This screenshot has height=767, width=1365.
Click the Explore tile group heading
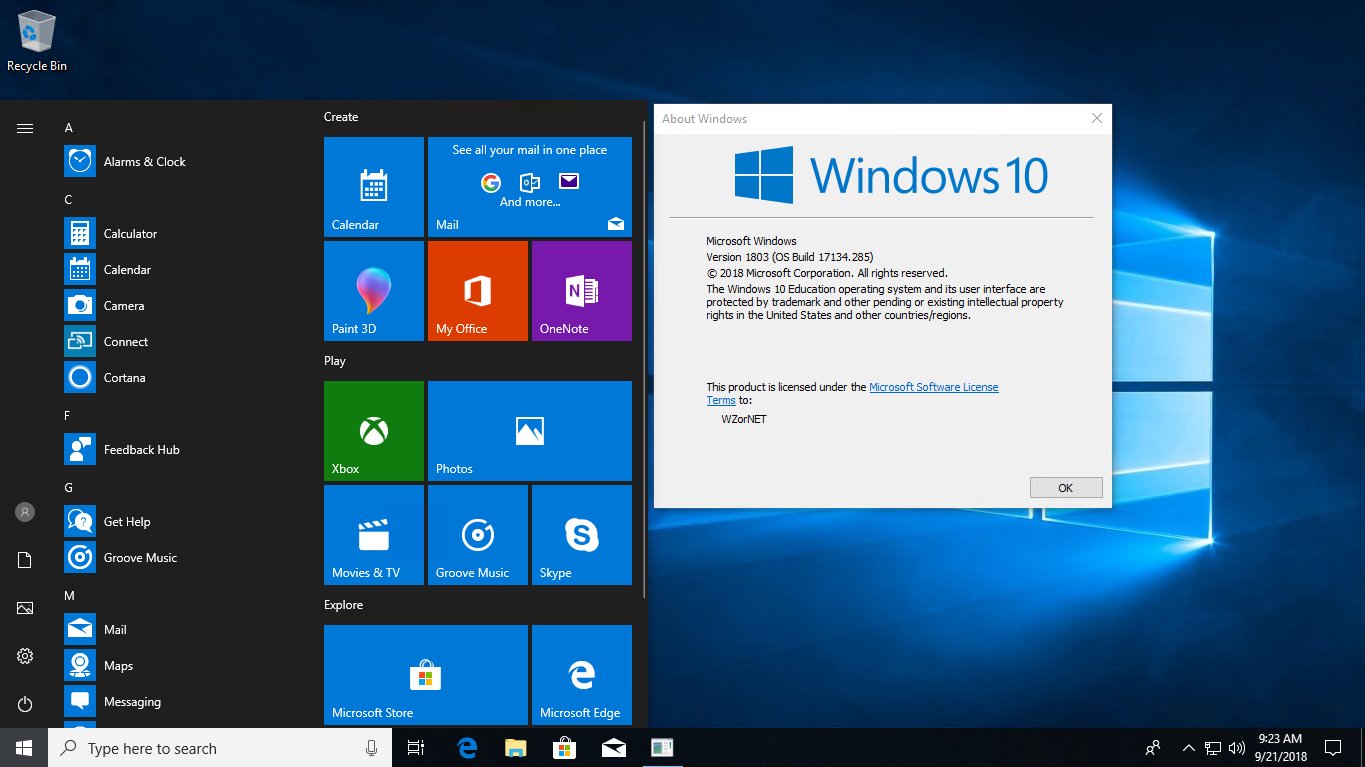(x=344, y=605)
